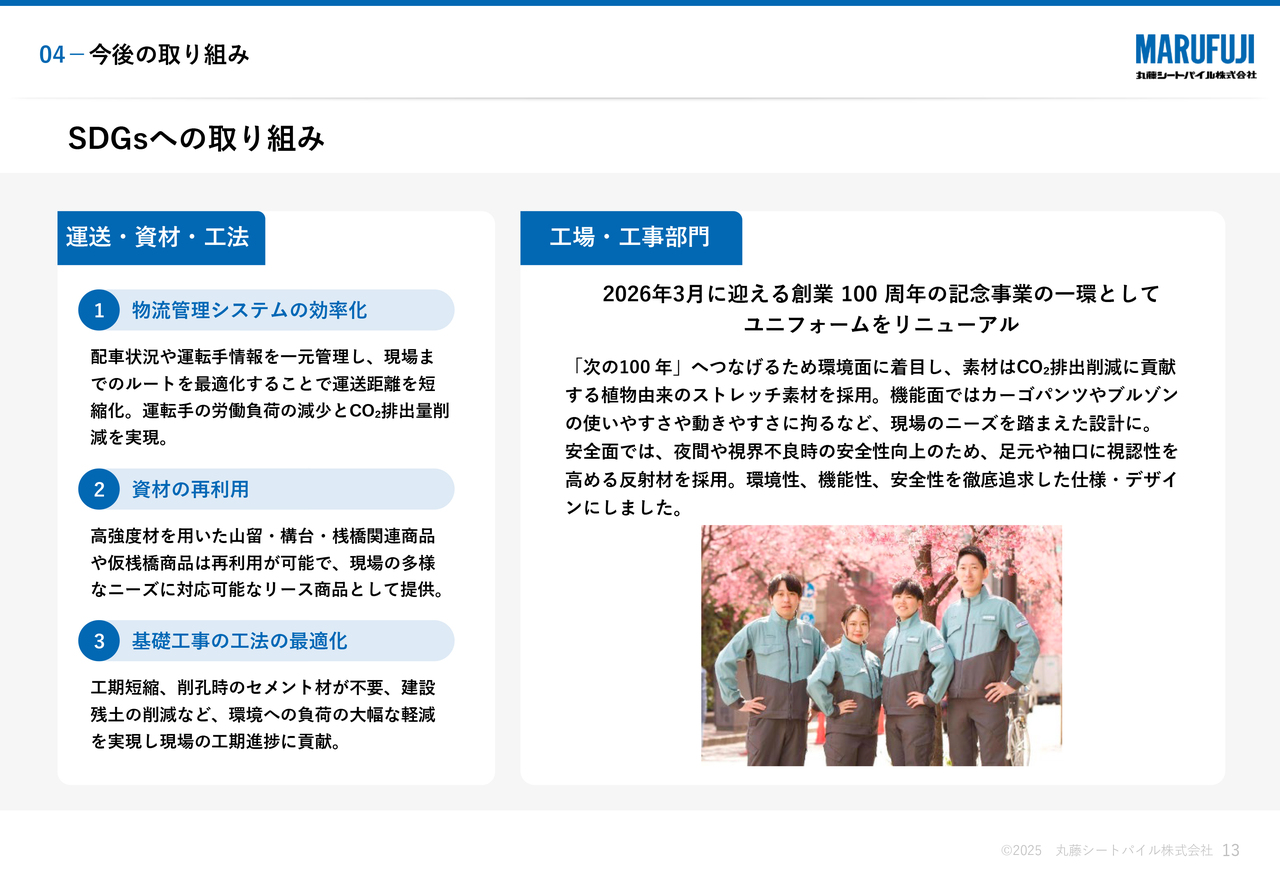
Task: Click the blue number 1 circle
Action: pyautogui.click(x=99, y=310)
